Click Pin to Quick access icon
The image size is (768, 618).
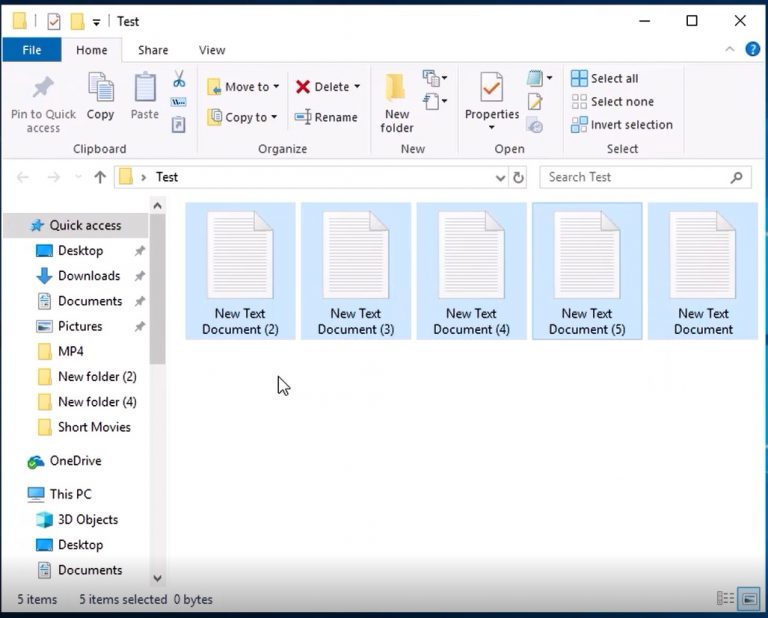pos(43,88)
